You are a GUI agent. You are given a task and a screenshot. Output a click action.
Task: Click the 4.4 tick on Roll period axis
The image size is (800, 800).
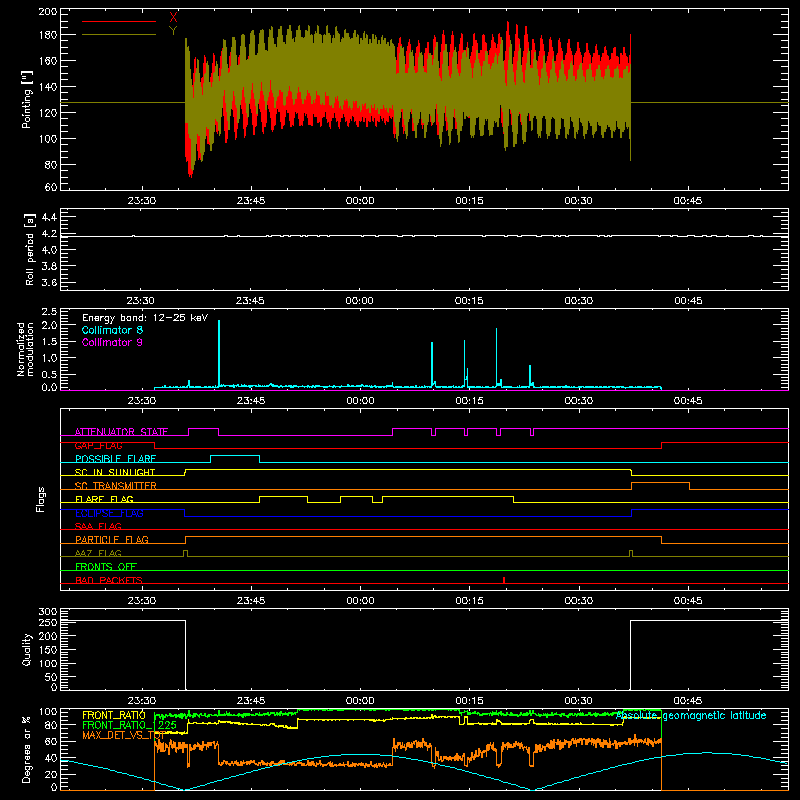[x=49, y=217]
